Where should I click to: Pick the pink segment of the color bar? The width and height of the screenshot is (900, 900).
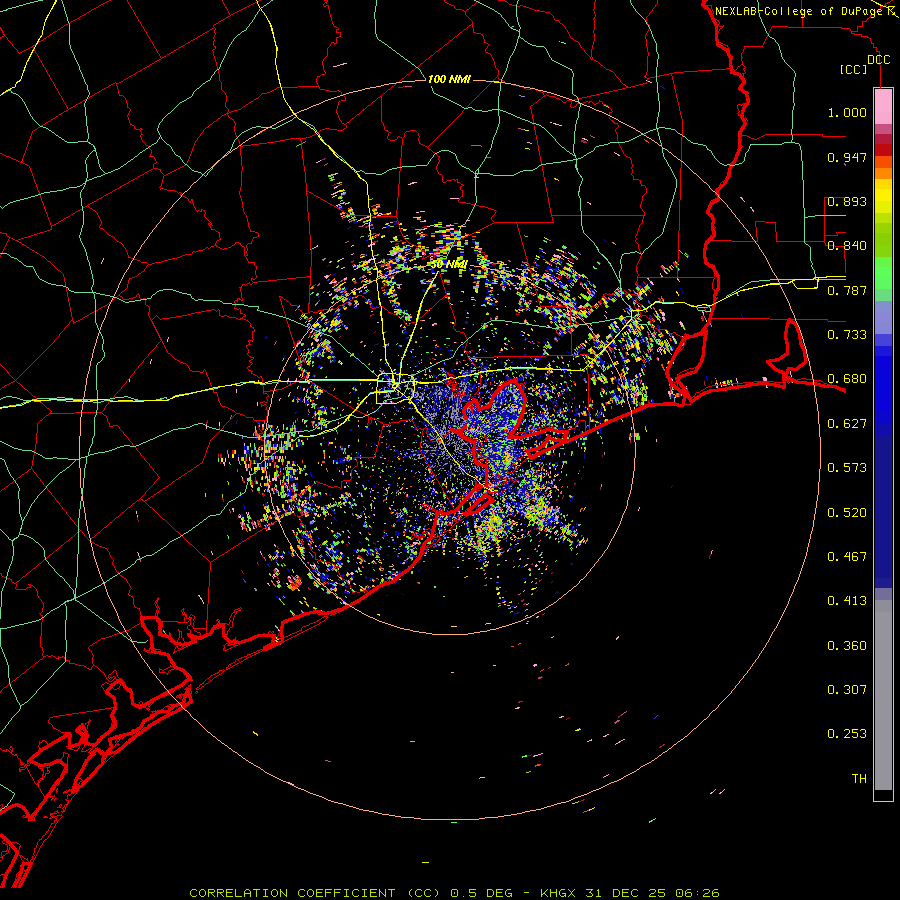pos(883,107)
